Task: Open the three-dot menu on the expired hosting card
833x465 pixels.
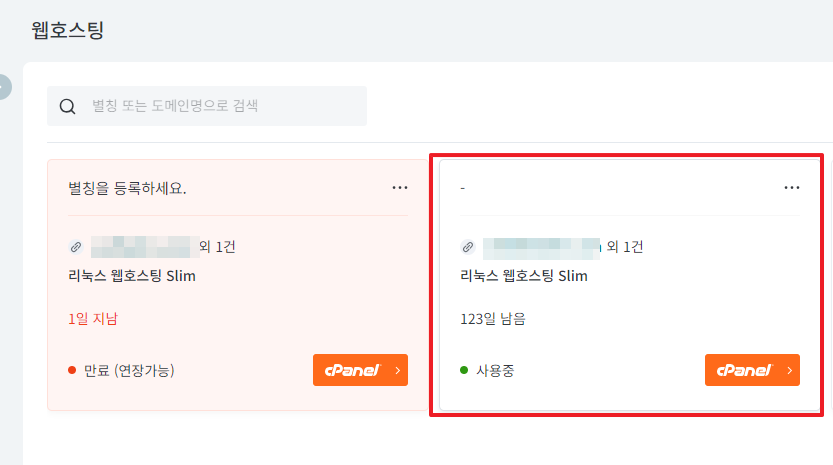Action: pyautogui.click(x=400, y=187)
